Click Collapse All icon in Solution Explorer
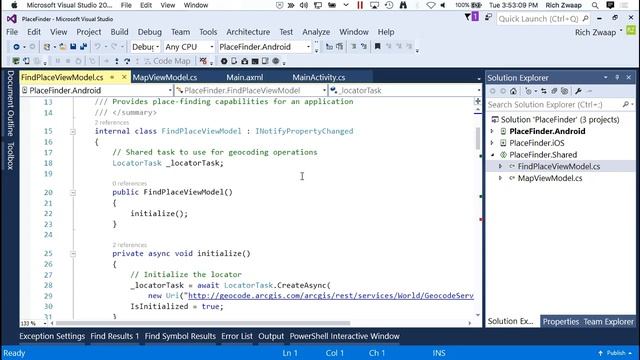 click(x=554, y=91)
